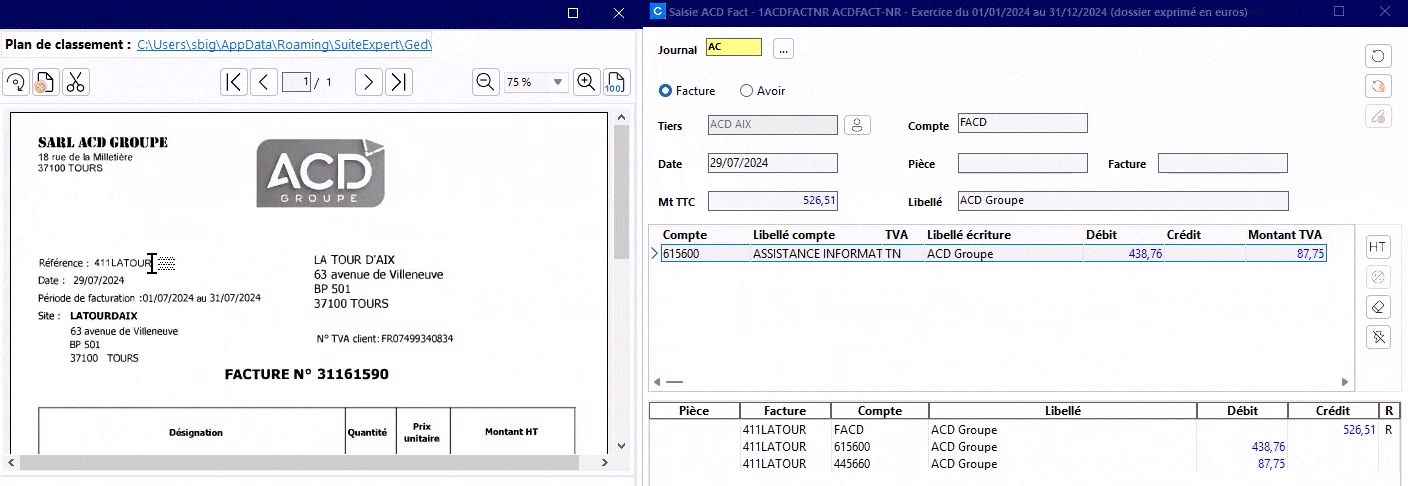Open the Plan de classement folder link
The width and height of the screenshot is (1408, 486).
pos(284,45)
